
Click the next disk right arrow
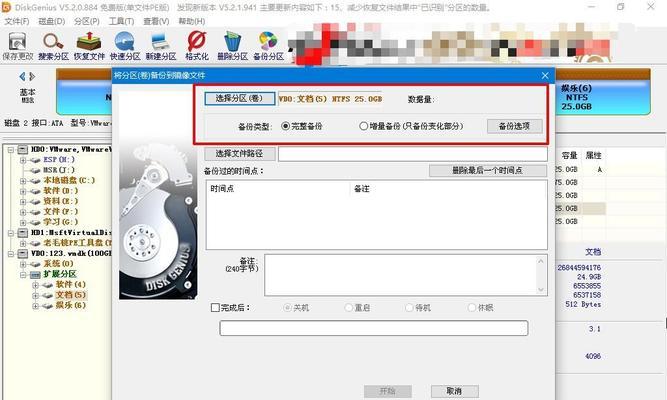(32, 77)
